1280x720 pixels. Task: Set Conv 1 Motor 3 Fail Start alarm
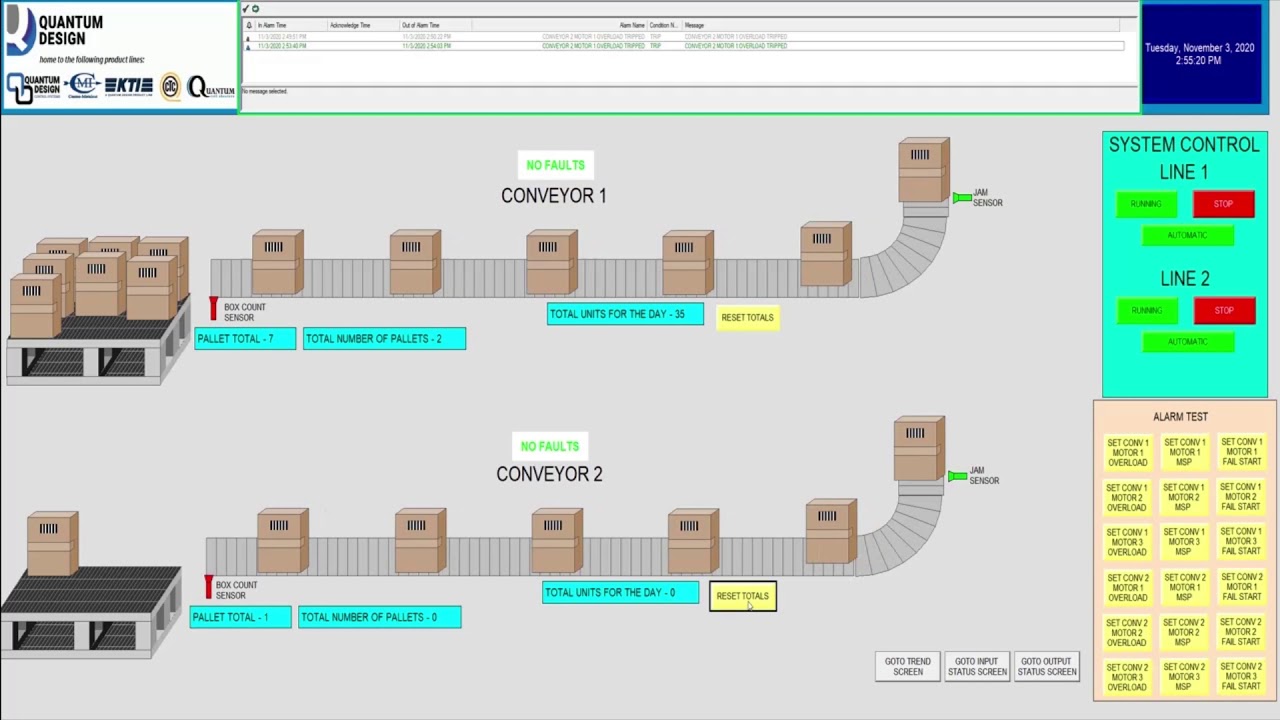pos(1241,542)
